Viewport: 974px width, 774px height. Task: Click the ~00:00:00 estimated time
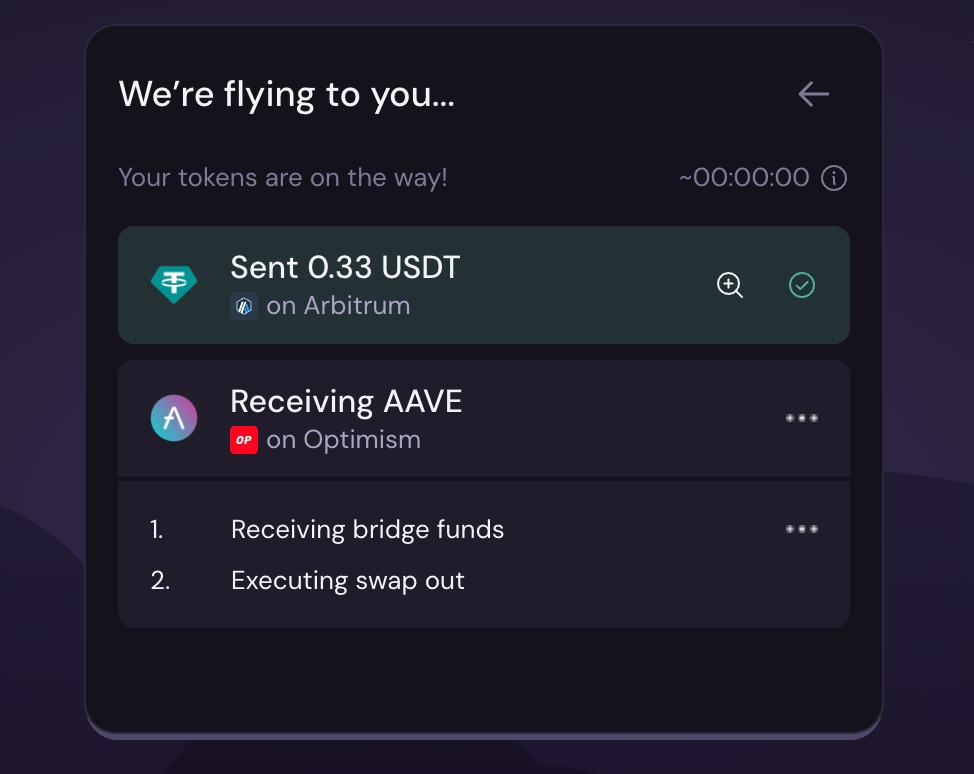(x=744, y=178)
